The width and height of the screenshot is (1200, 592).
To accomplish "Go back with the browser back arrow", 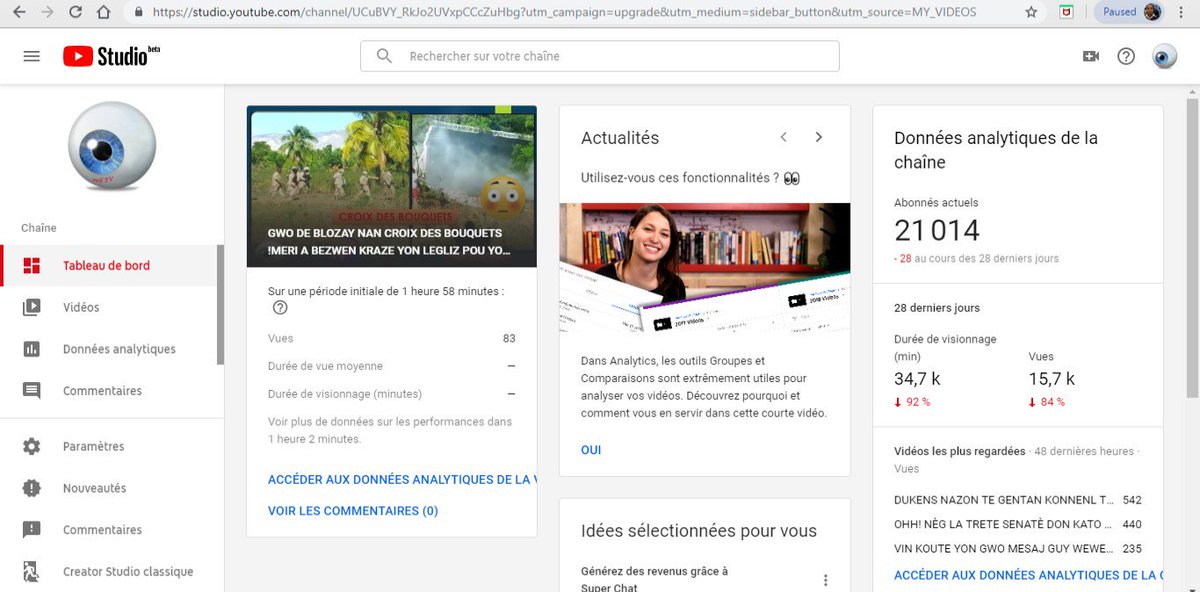I will click(19, 13).
